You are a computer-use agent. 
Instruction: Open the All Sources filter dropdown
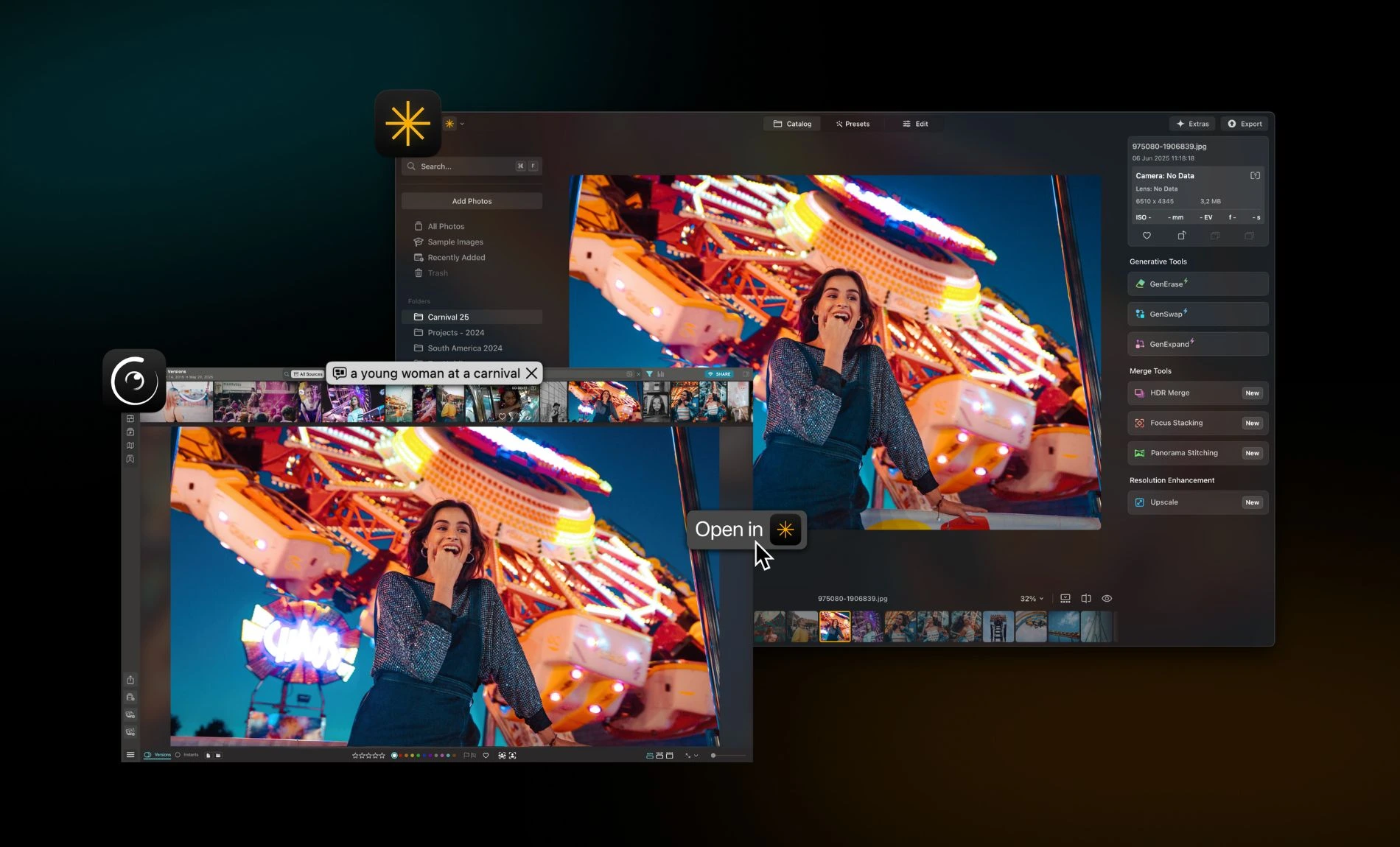(x=308, y=374)
